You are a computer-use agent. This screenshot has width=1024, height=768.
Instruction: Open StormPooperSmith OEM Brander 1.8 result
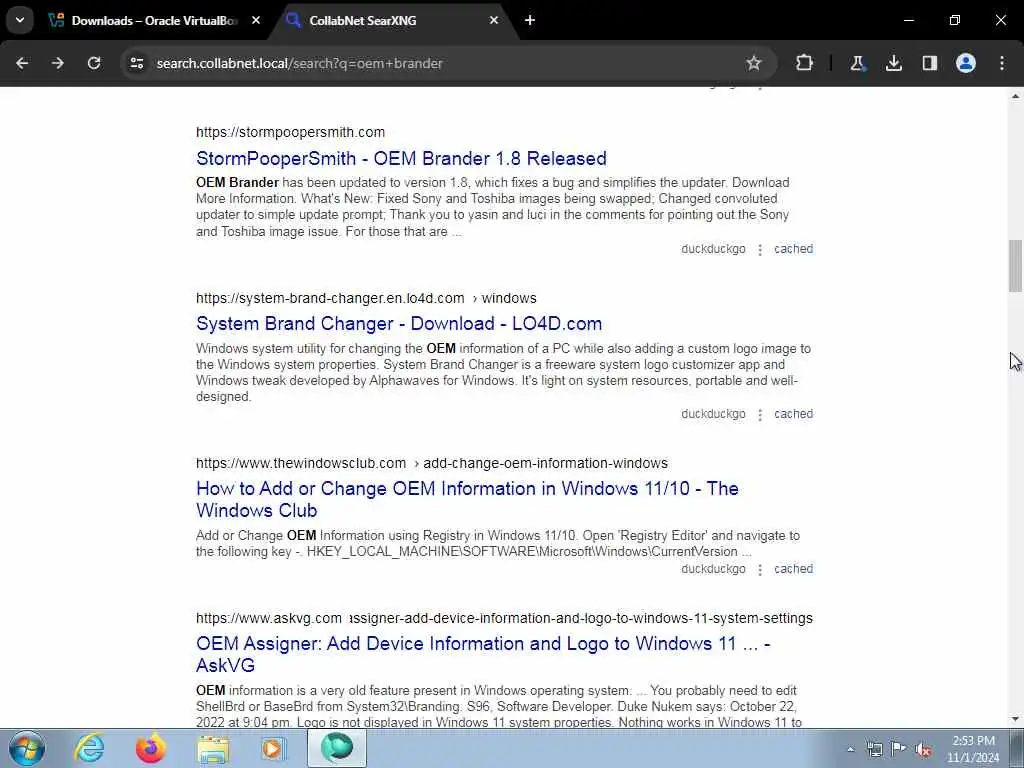pyautogui.click(x=401, y=159)
